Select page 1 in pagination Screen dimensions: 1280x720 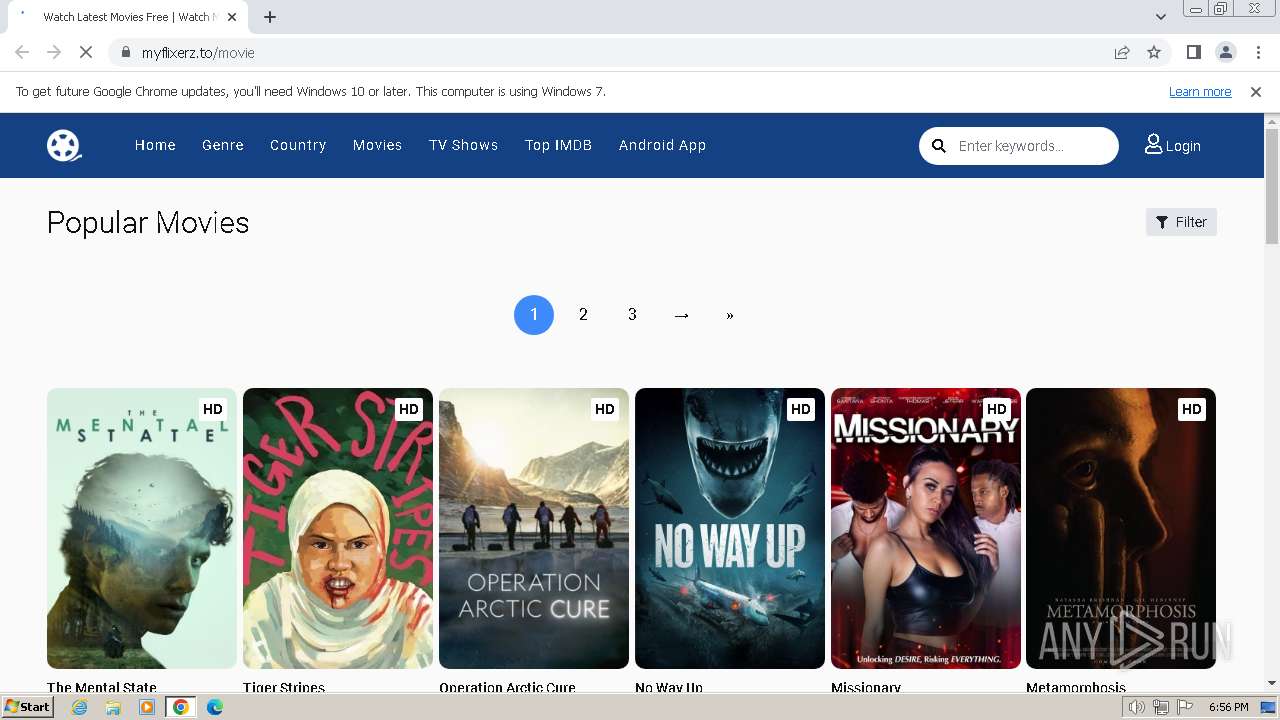pyautogui.click(x=534, y=315)
